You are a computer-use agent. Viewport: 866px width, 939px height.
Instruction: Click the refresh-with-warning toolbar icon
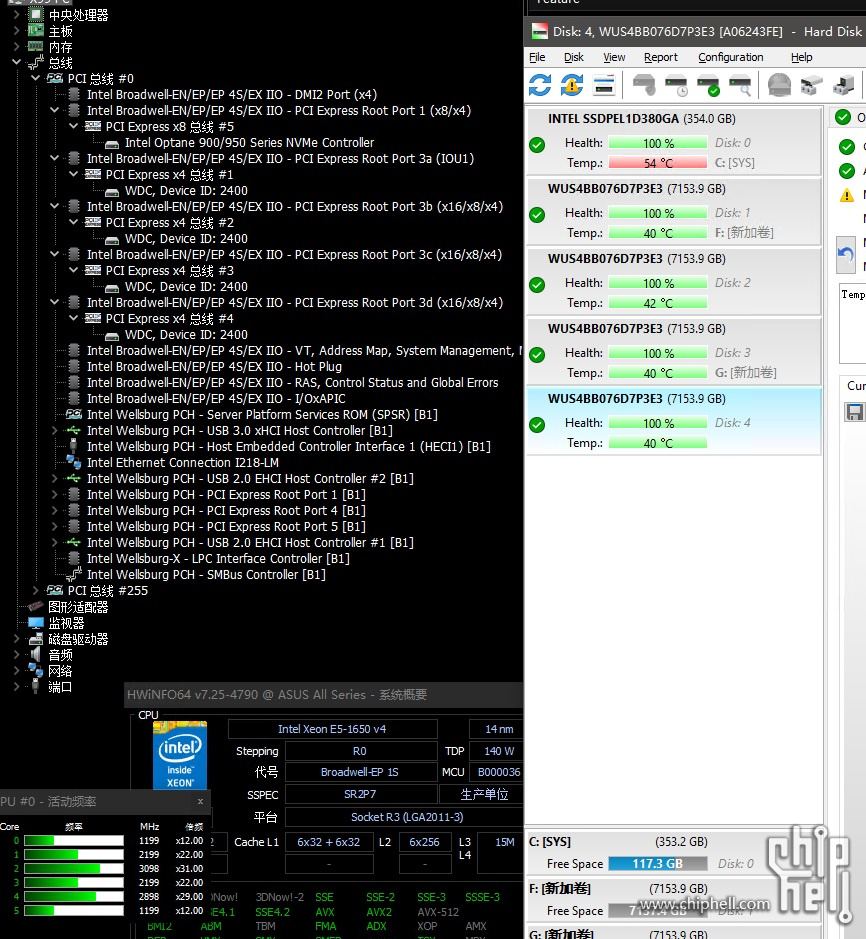572,85
